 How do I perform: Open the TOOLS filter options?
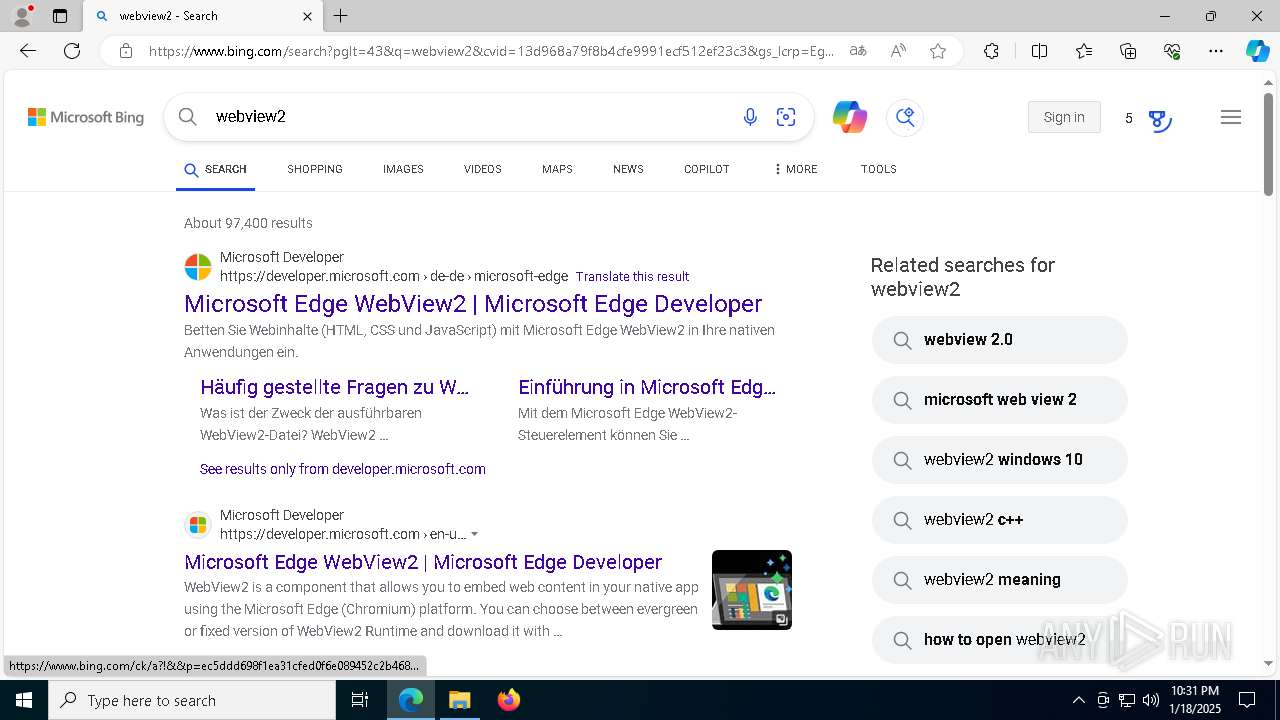pos(879,169)
